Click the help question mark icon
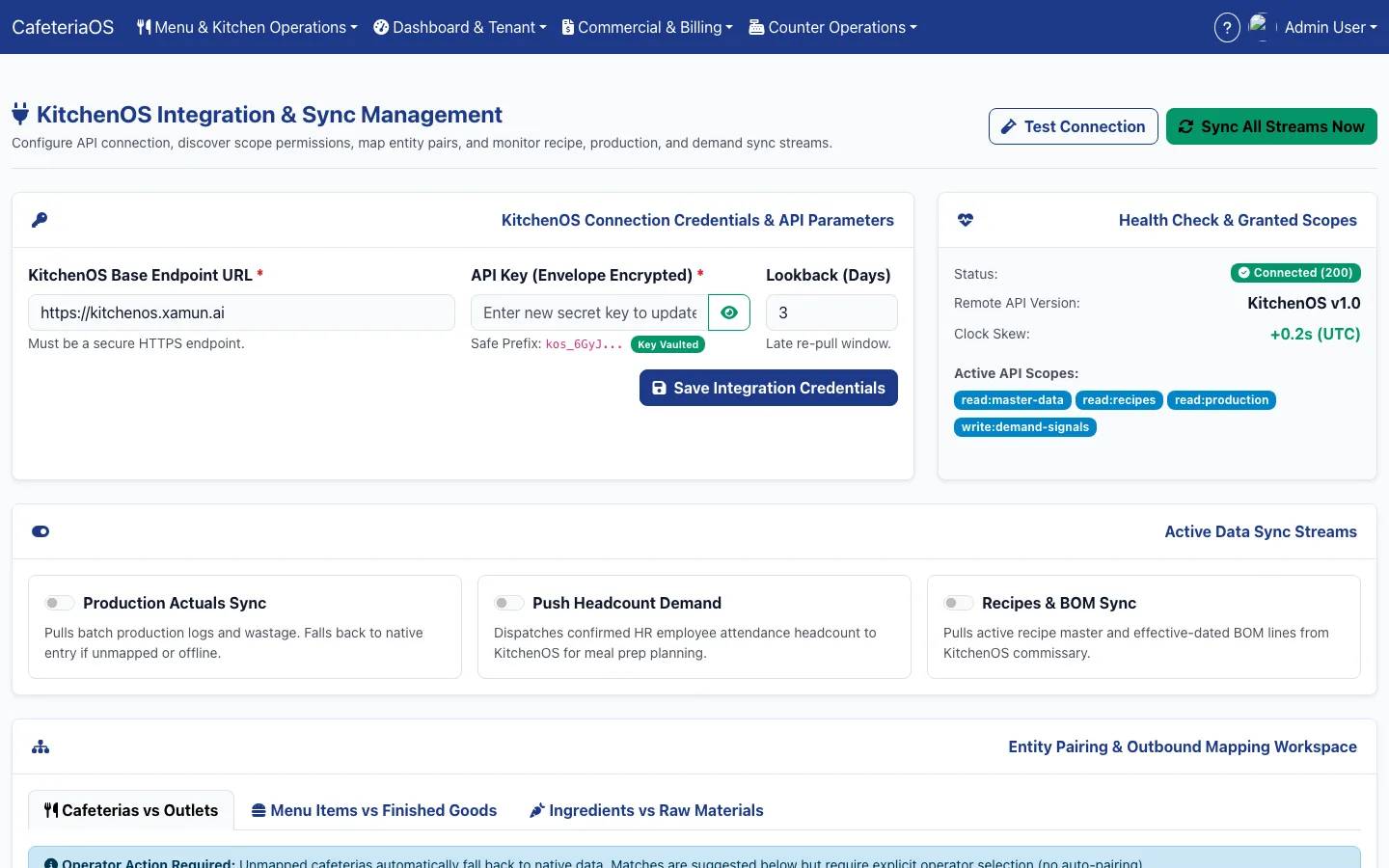 coord(1226,27)
